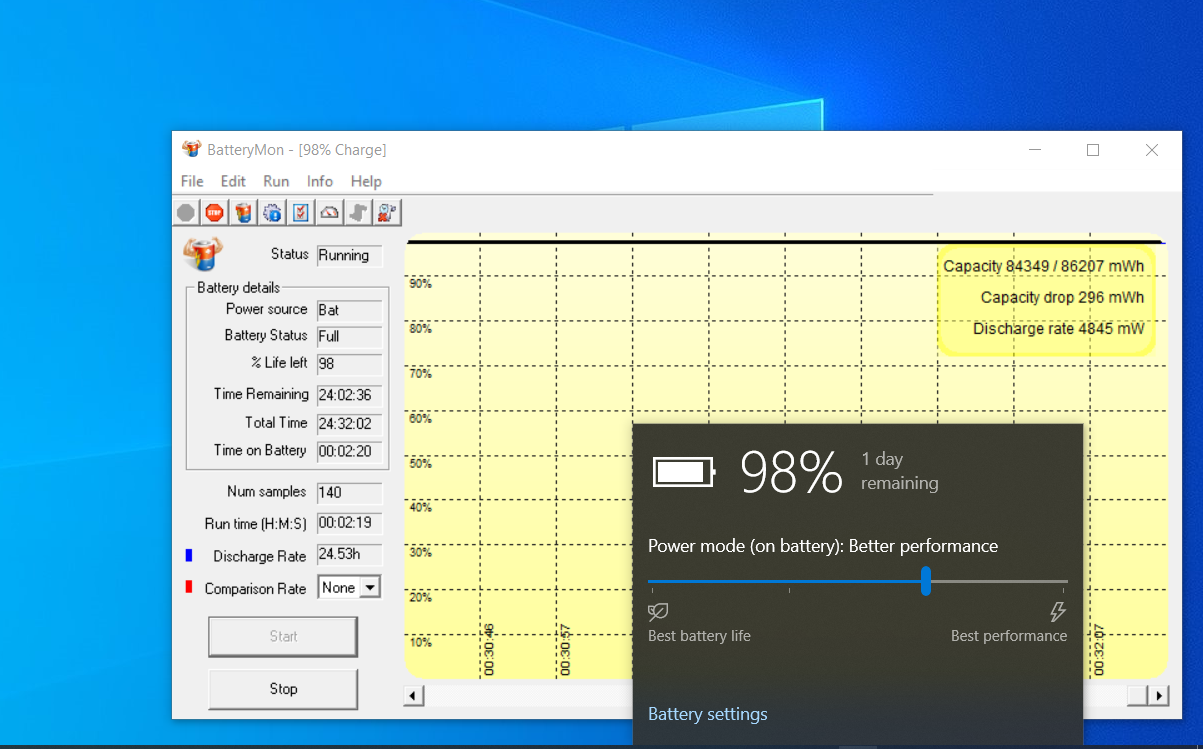Click the Total Time field 24:32:02
The width and height of the screenshot is (1203, 749).
350,424
